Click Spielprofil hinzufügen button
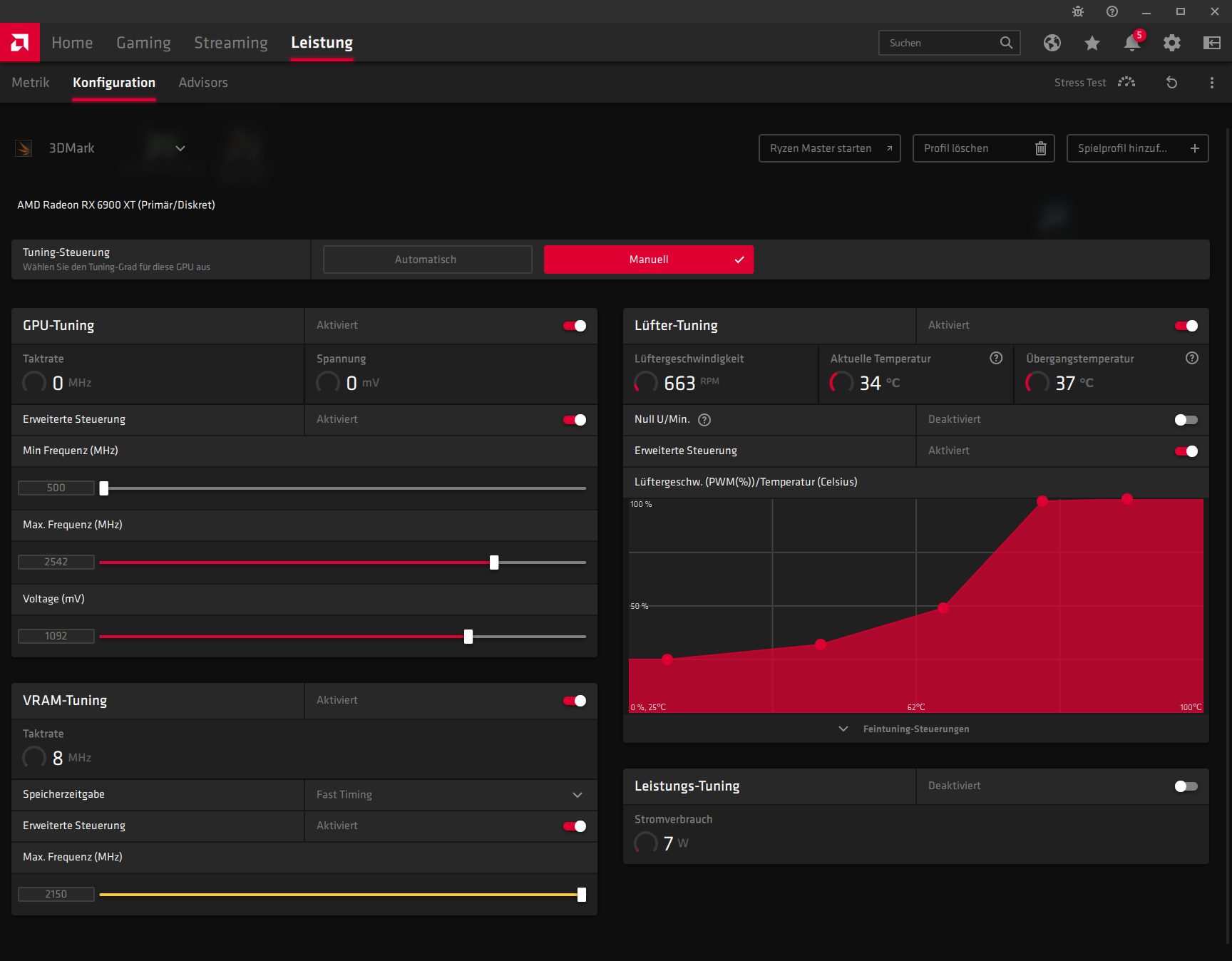 [1138, 148]
